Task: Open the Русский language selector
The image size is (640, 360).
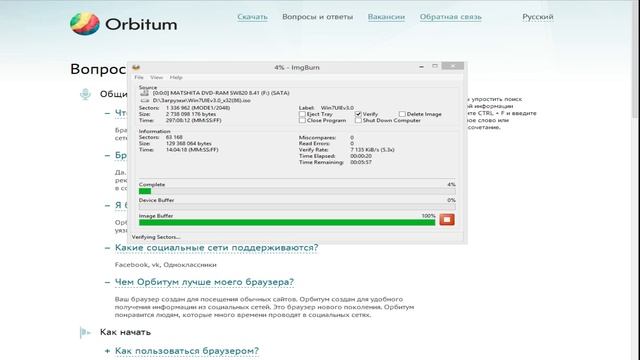Action: point(538,17)
